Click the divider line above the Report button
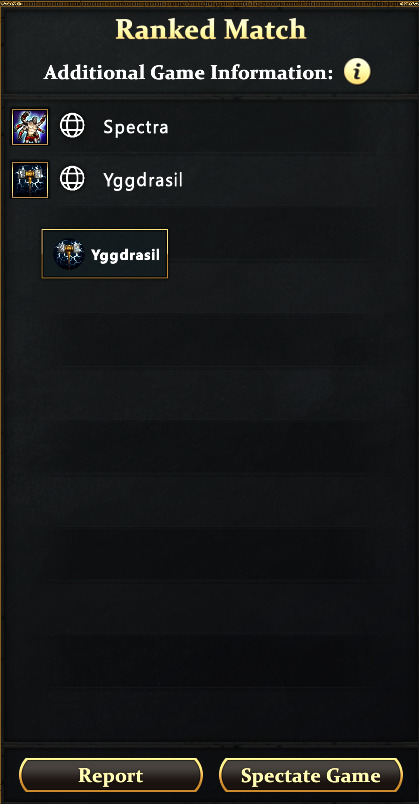This screenshot has width=419, height=804. [209, 744]
